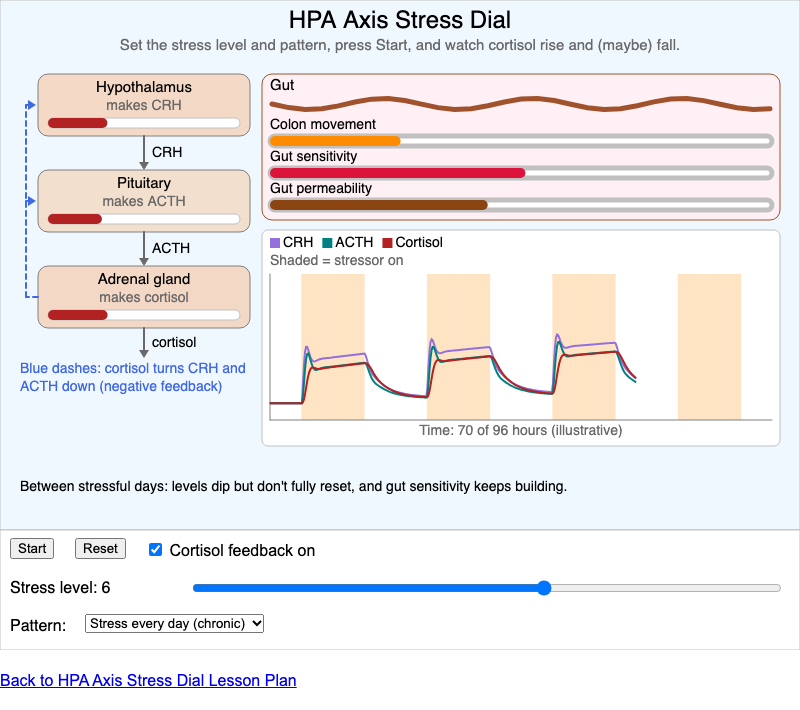Viewport: 800px width, 710px height.
Task: Toggle the Cortisol feedback on checkbox
Action: pos(155,549)
